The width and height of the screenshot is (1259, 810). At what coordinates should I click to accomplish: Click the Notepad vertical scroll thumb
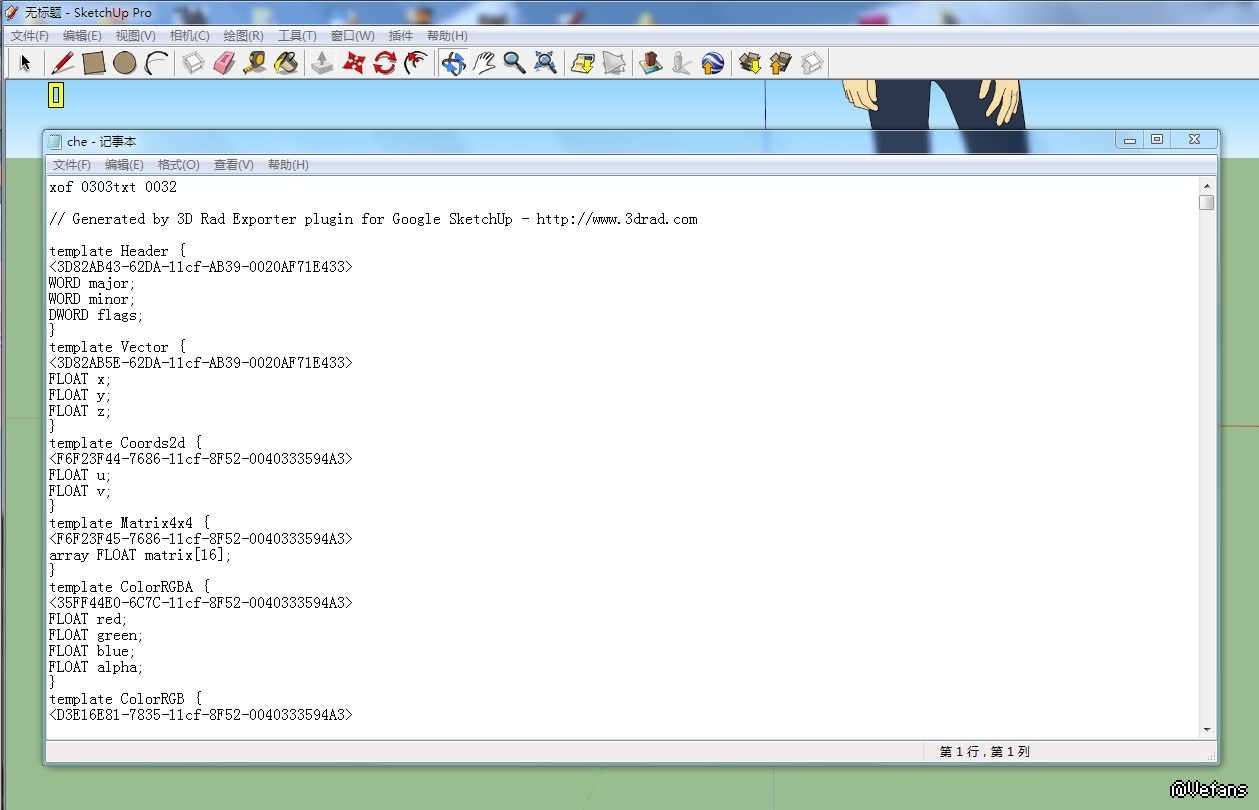pos(1207,202)
